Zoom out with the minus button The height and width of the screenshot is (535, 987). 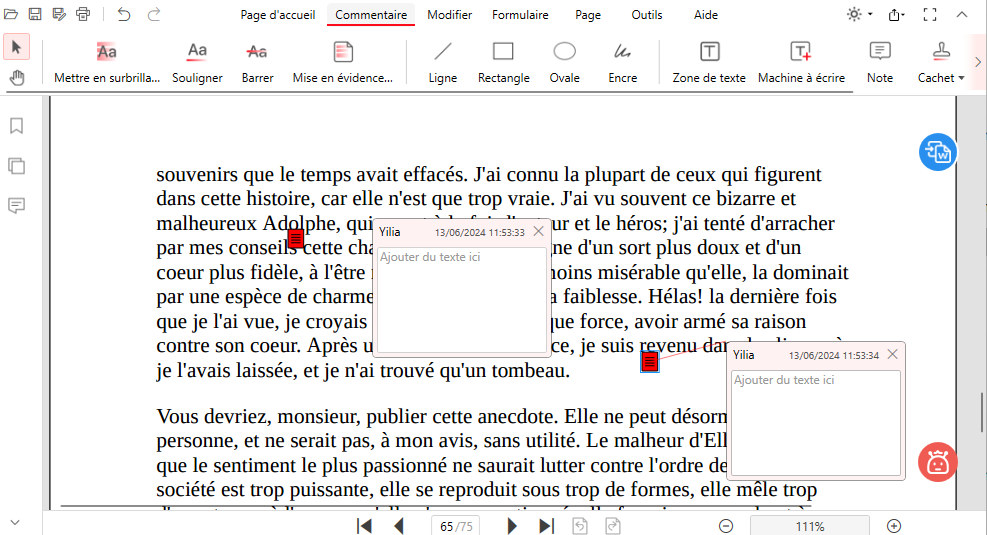[x=726, y=526]
